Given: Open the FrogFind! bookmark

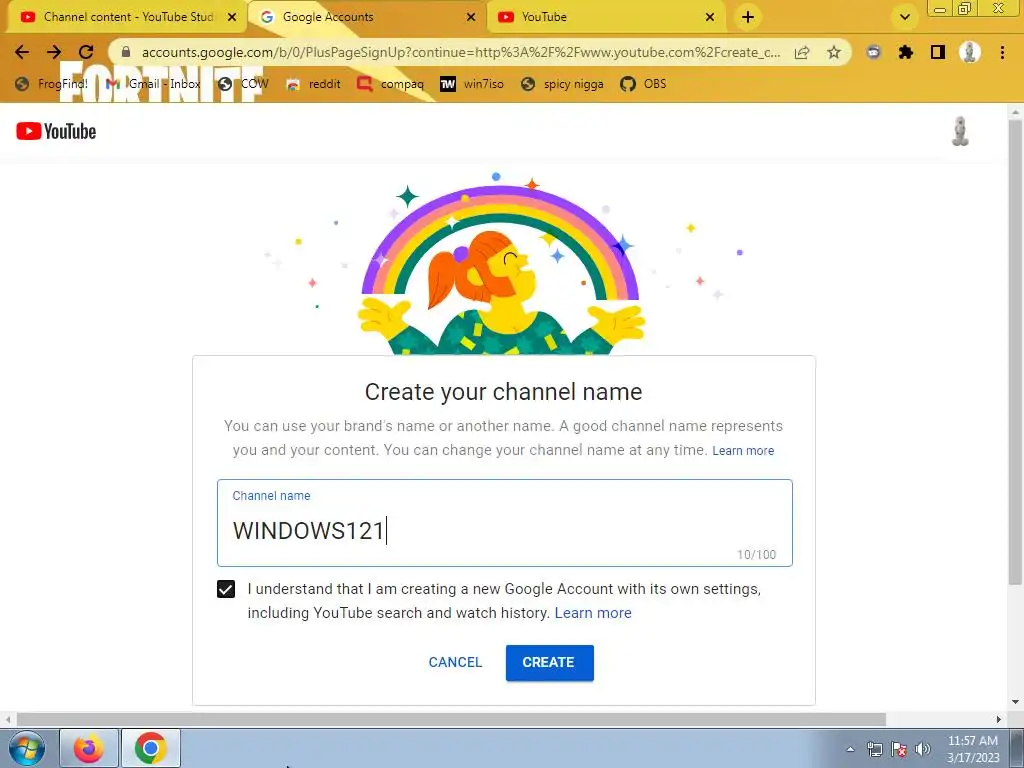Looking at the screenshot, I should [52, 84].
